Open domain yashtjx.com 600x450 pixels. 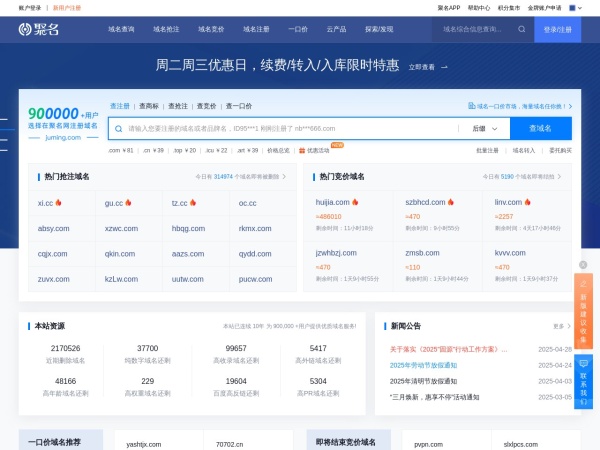tap(143, 444)
